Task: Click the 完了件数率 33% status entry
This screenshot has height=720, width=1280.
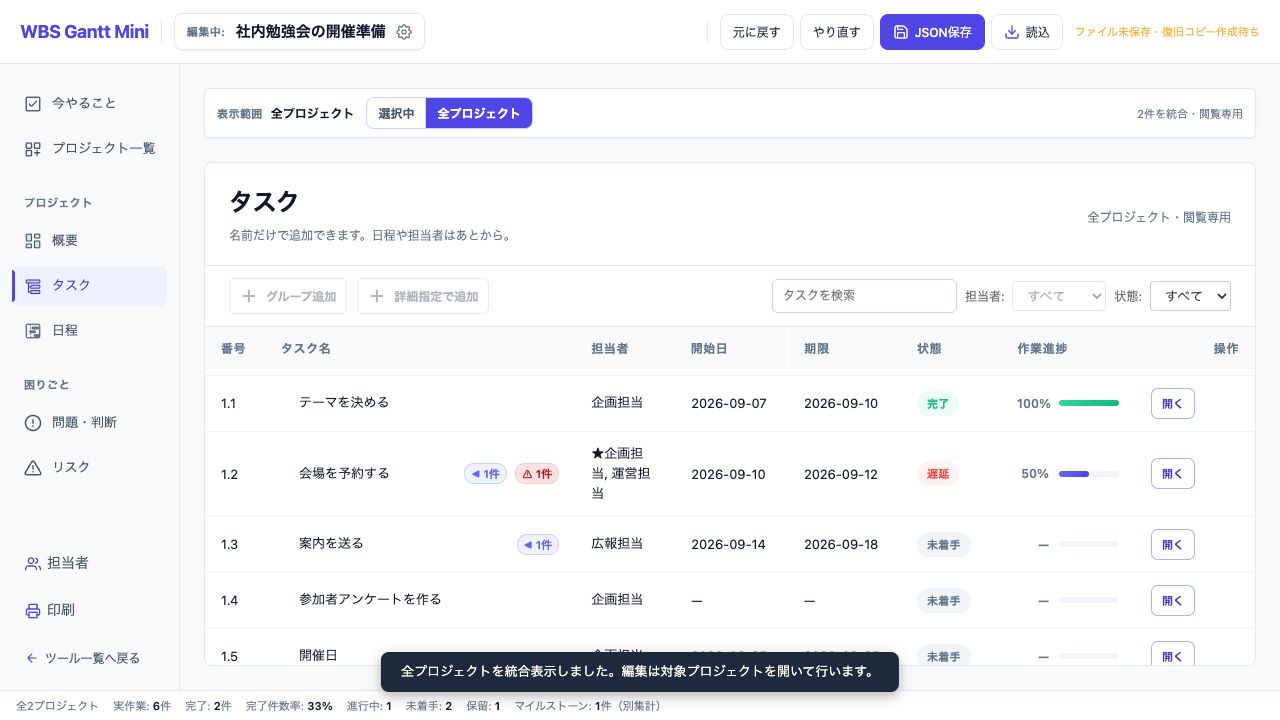Action: (x=289, y=706)
